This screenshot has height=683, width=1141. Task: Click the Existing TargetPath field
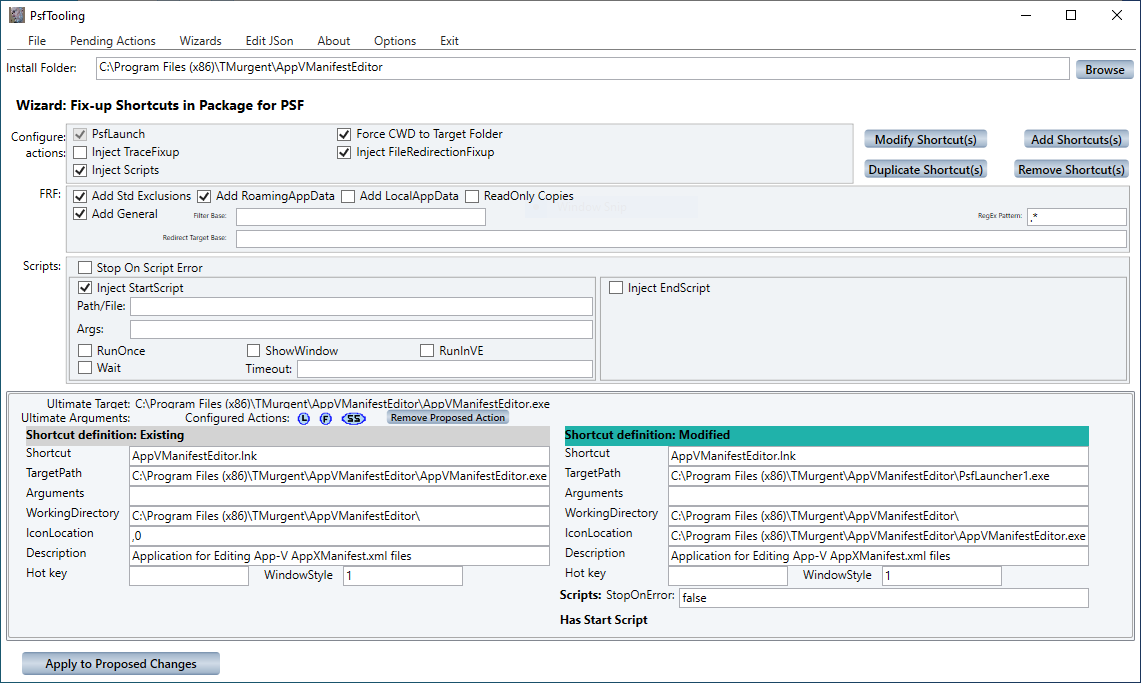[340, 476]
